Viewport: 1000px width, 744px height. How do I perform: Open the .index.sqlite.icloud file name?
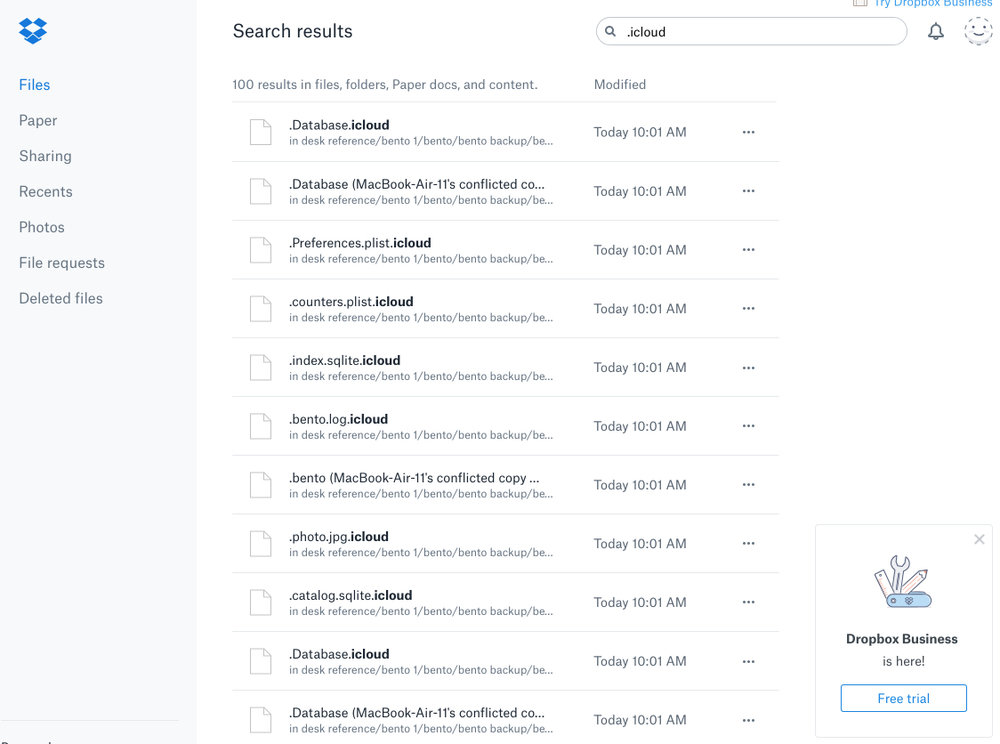point(344,361)
